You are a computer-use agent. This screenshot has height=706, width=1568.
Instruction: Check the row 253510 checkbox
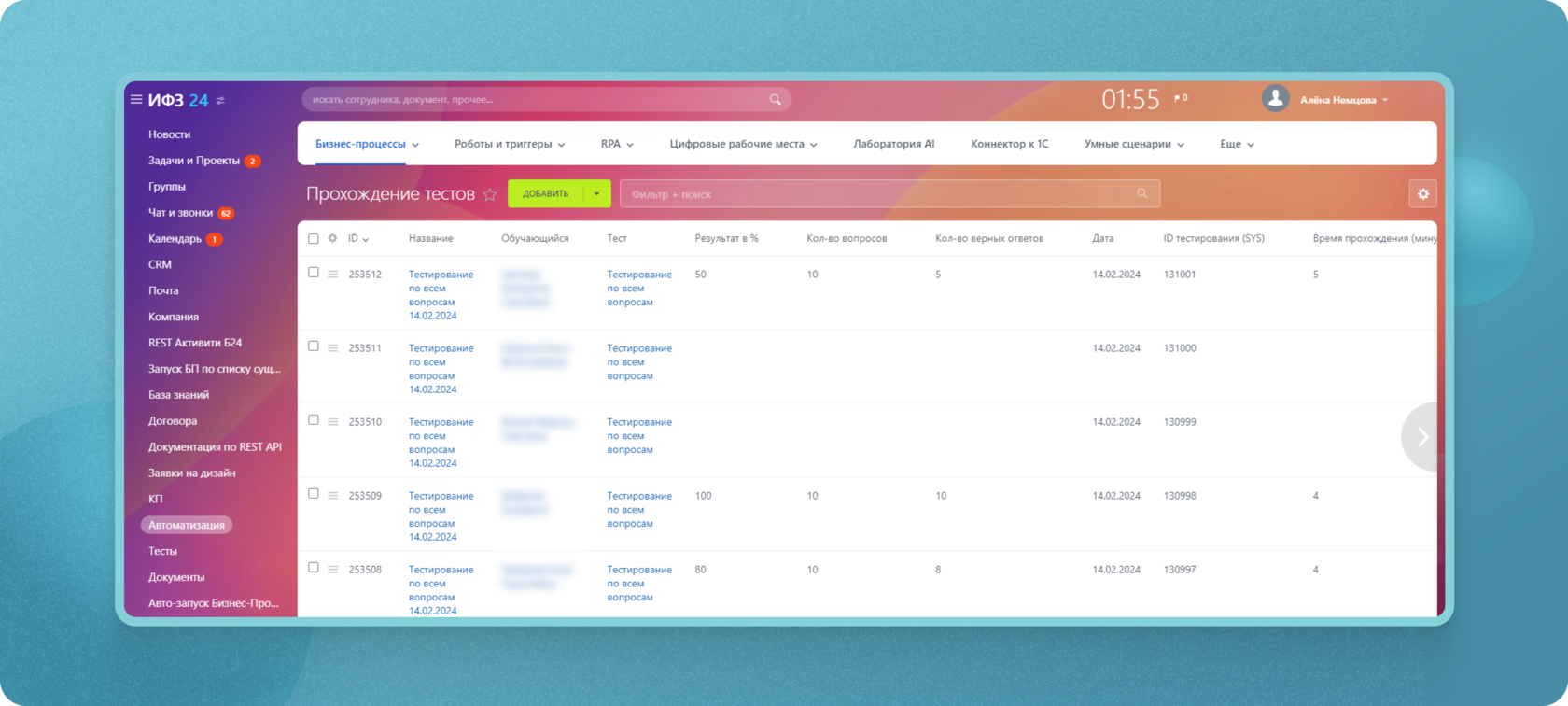click(314, 420)
